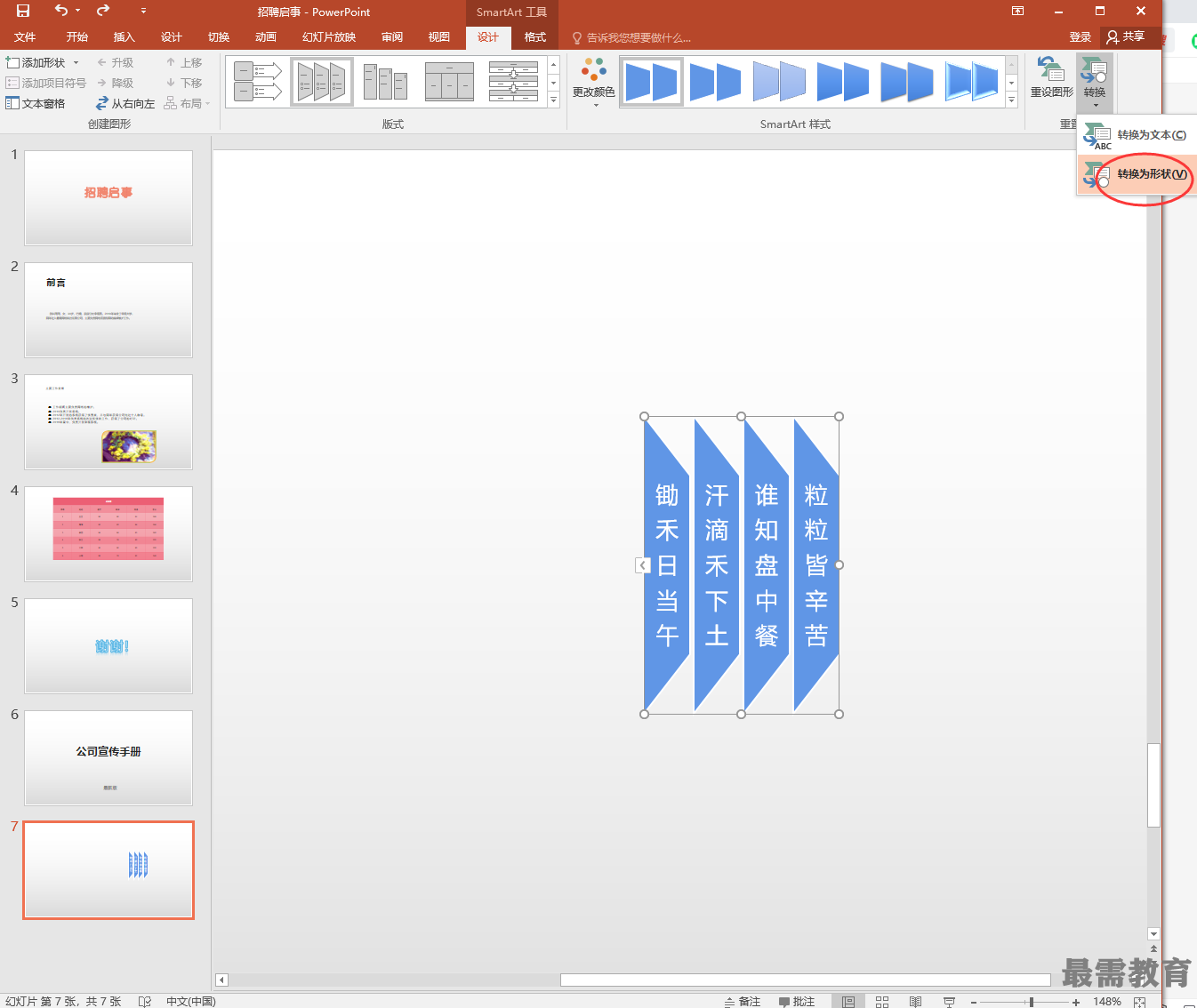Select slide 6 thumbnail 公司宣传手册
1197x1008 pixels.
108,757
